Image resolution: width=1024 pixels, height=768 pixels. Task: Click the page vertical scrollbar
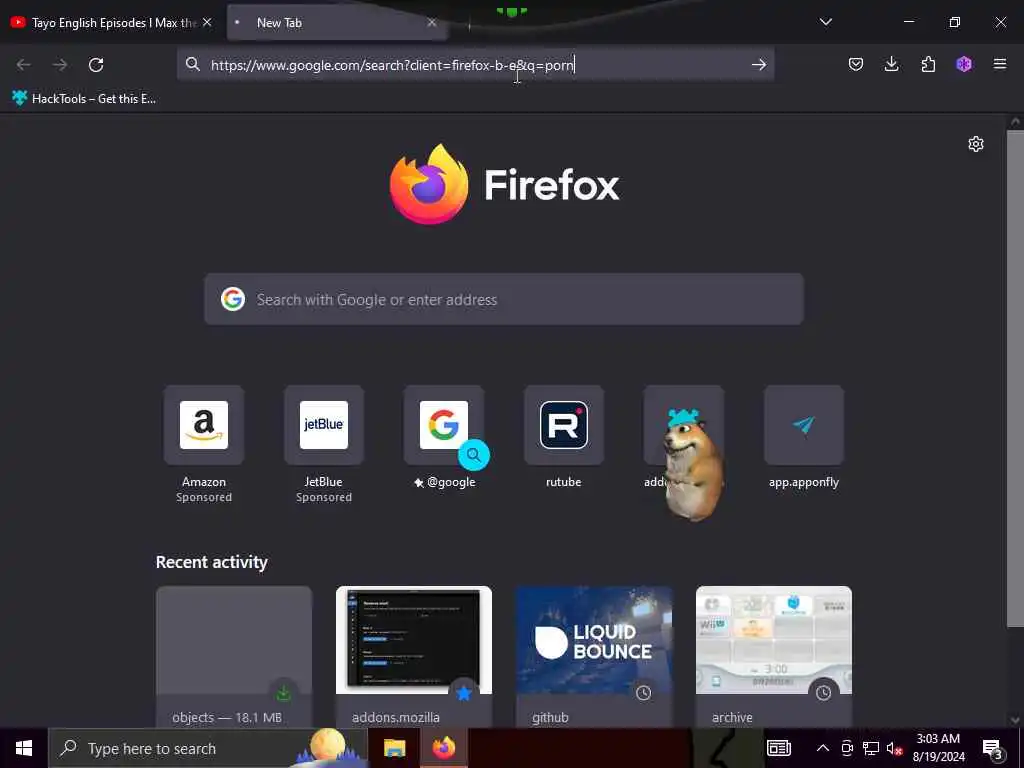[x=1015, y=379]
